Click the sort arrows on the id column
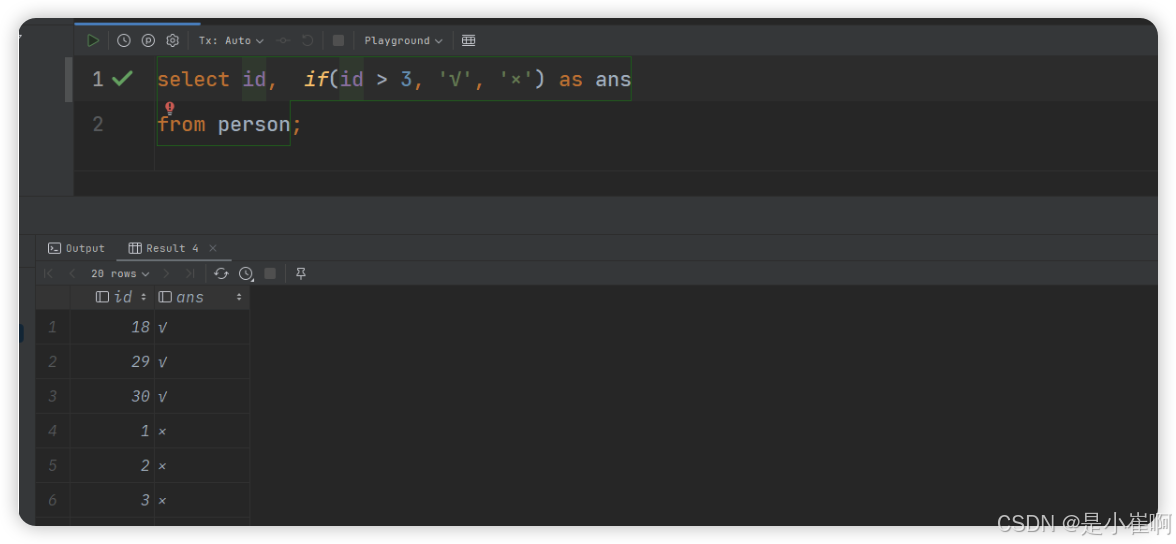 (143, 297)
